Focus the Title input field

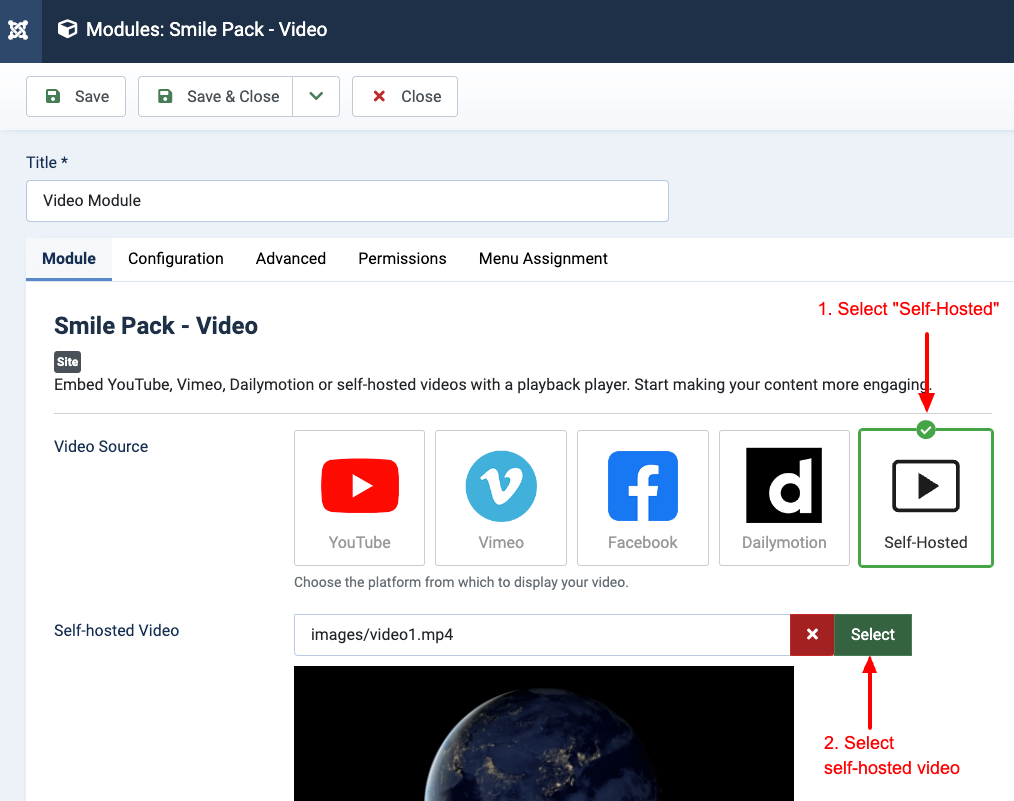[x=347, y=201]
